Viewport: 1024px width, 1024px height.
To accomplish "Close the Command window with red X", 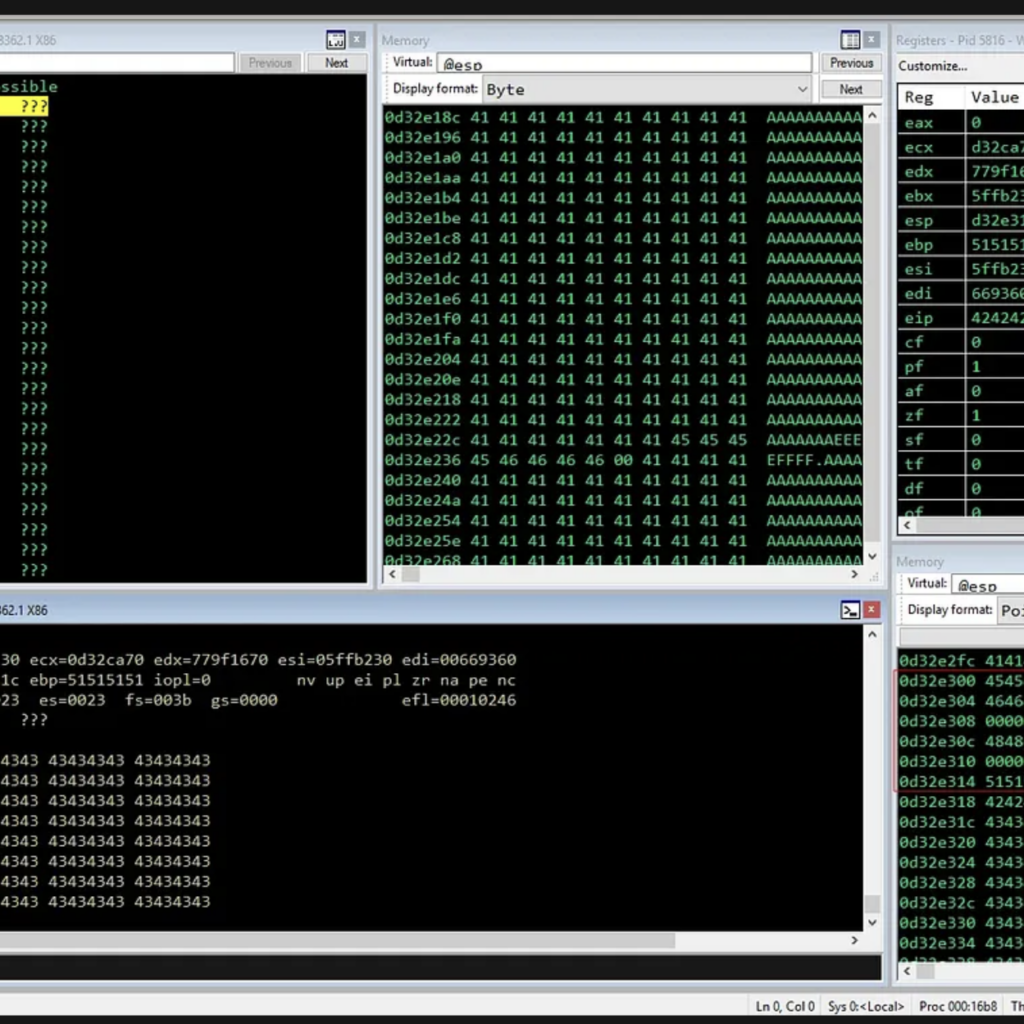I will point(872,610).
